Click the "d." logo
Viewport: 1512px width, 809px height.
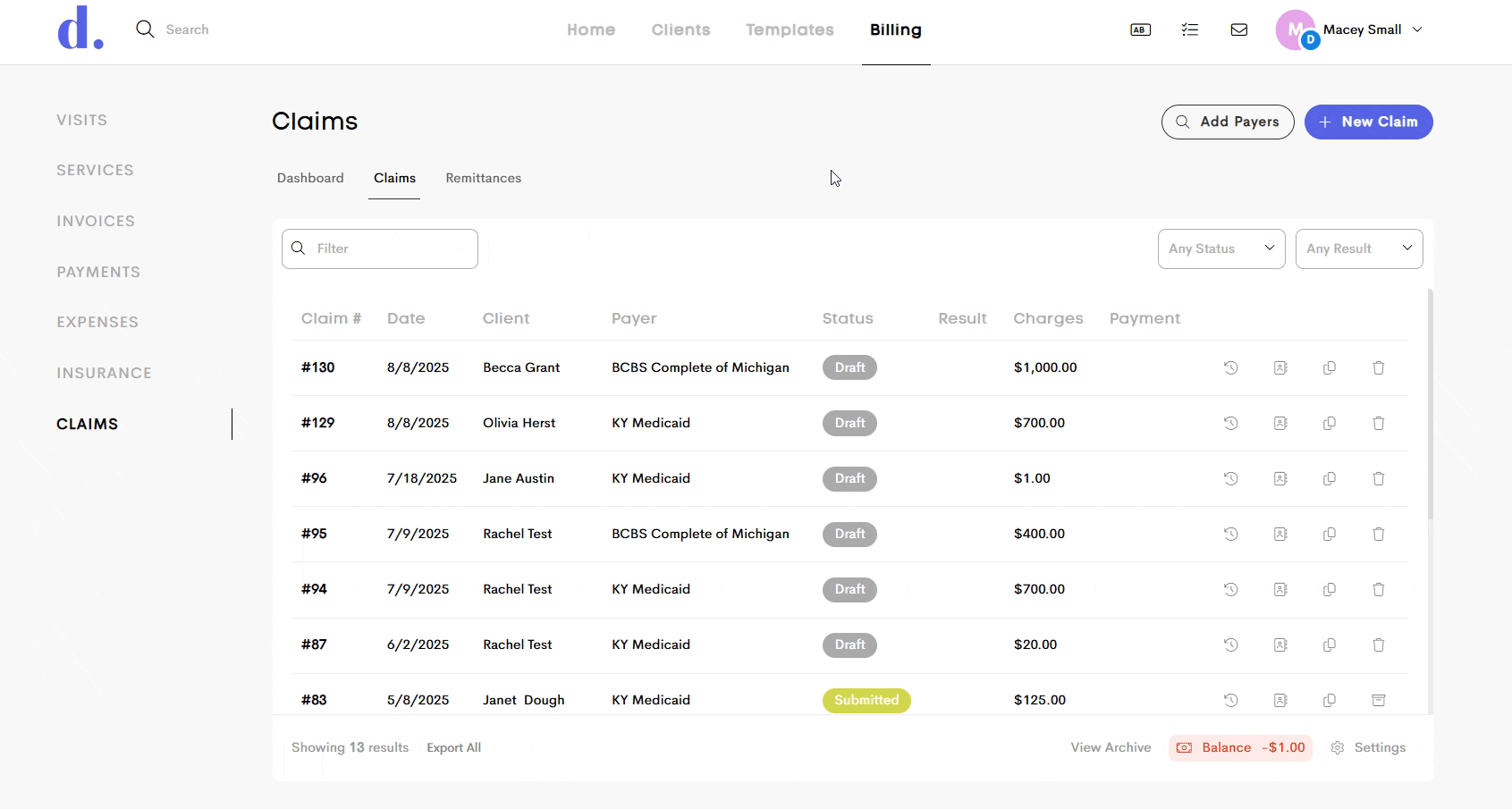click(80, 28)
